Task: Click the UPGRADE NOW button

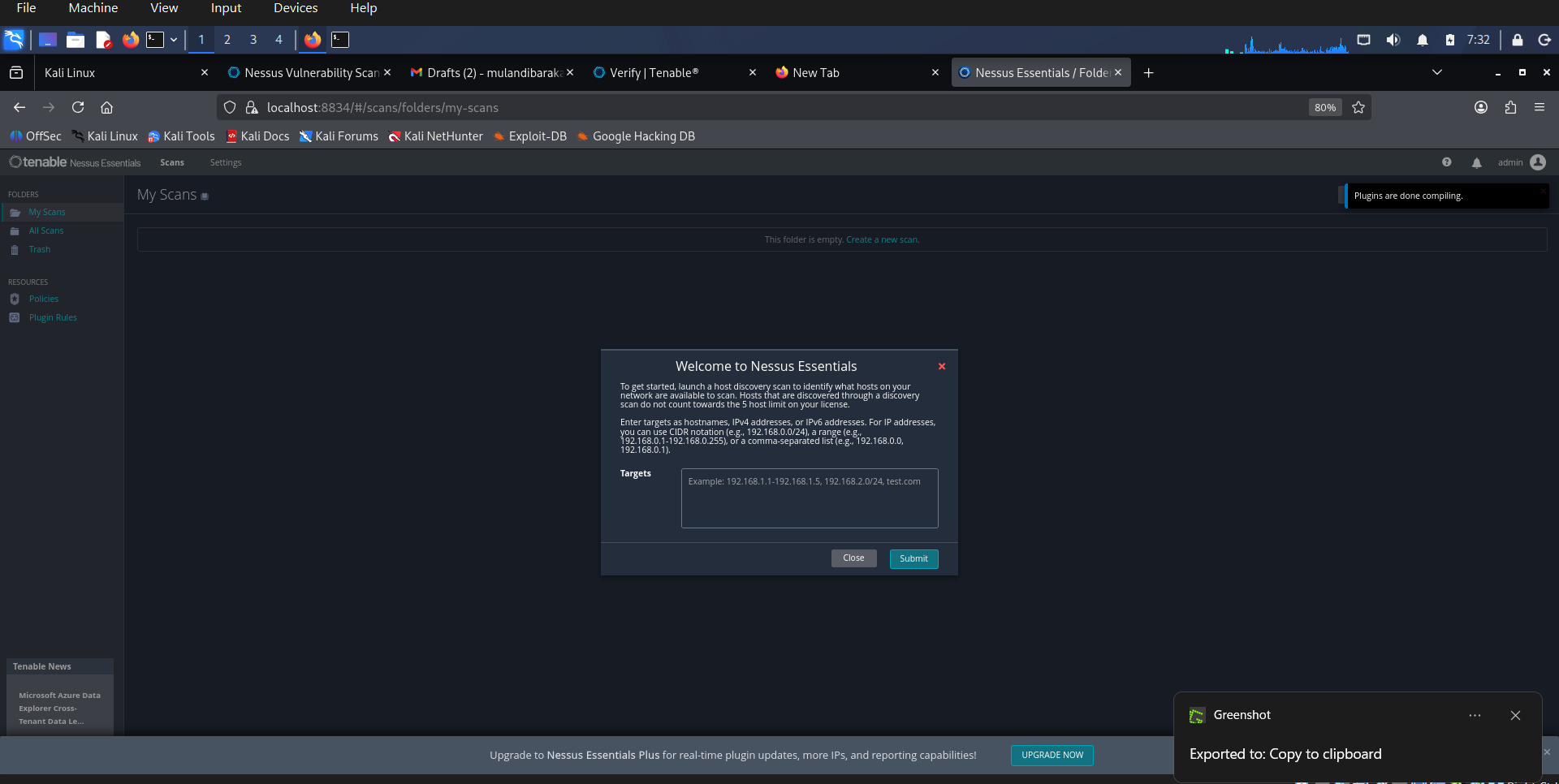Action: click(1052, 755)
